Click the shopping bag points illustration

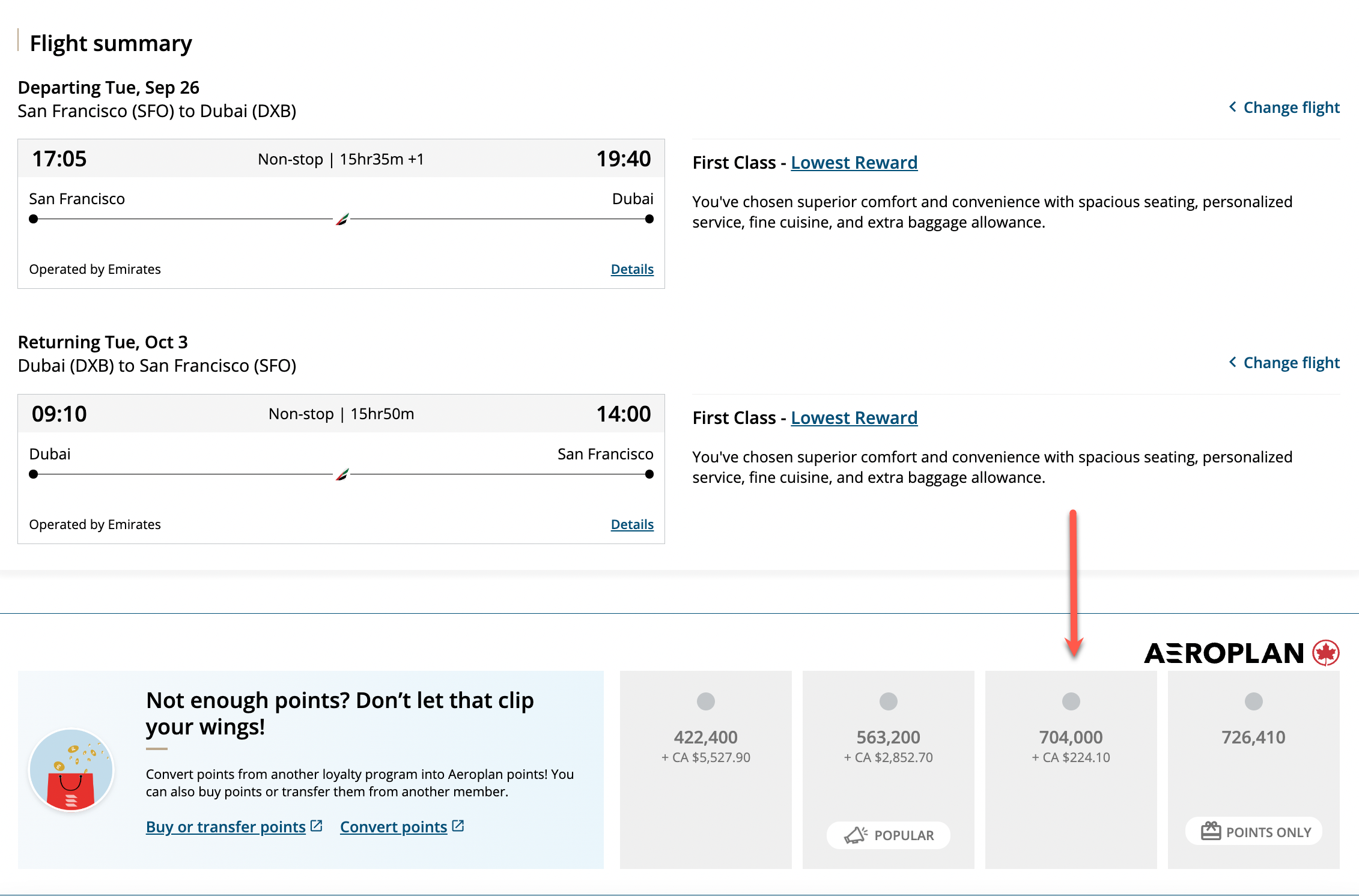point(71,769)
